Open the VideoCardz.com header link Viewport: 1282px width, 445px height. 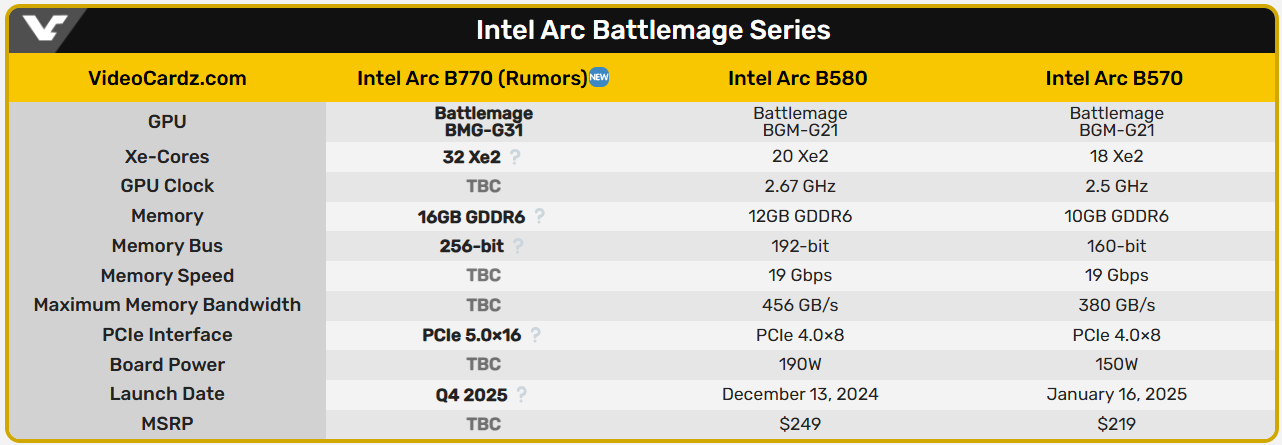click(x=167, y=78)
